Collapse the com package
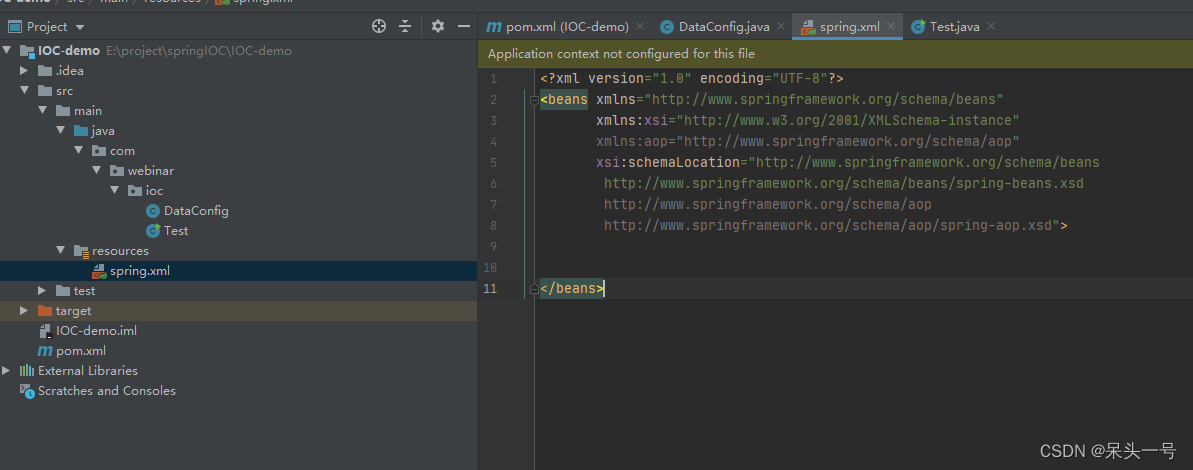Screen dimensions: 1193x470 tap(79, 151)
